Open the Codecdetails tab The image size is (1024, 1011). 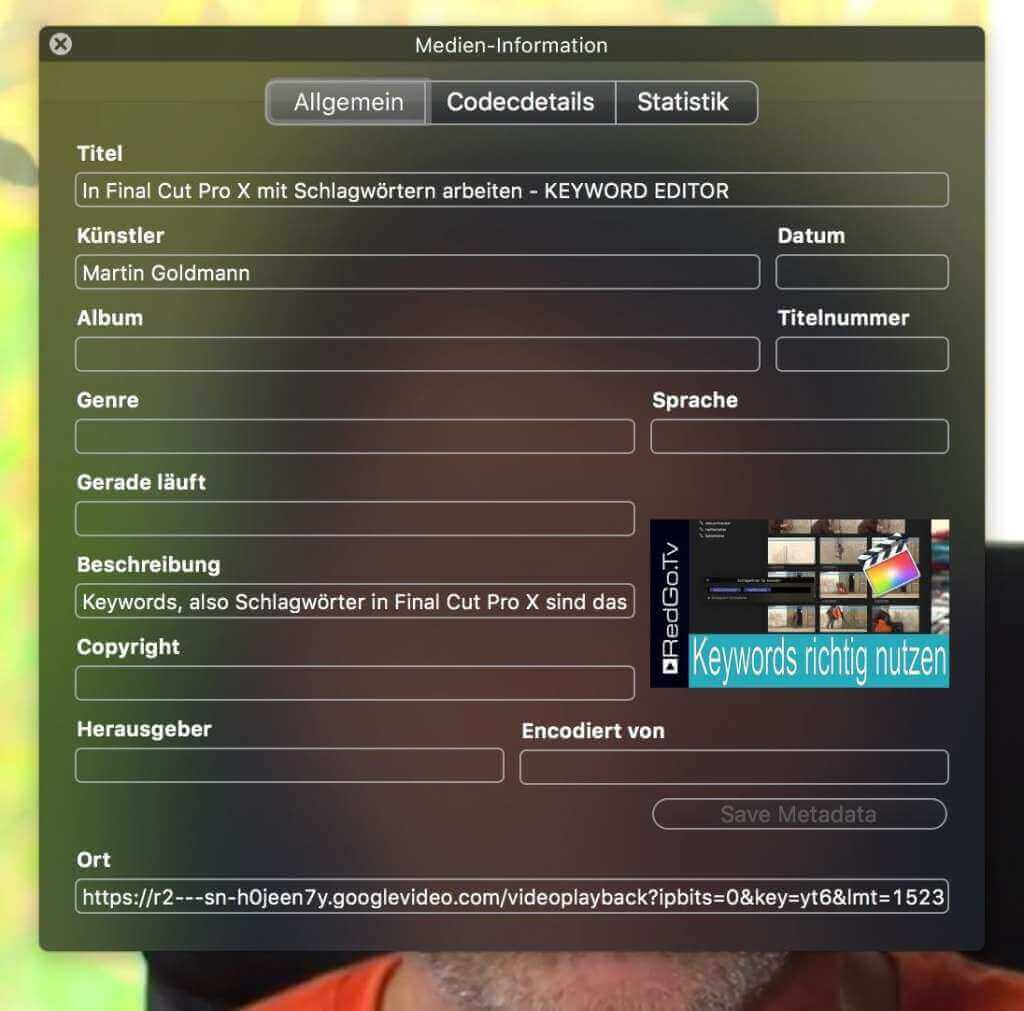(x=521, y=103)
